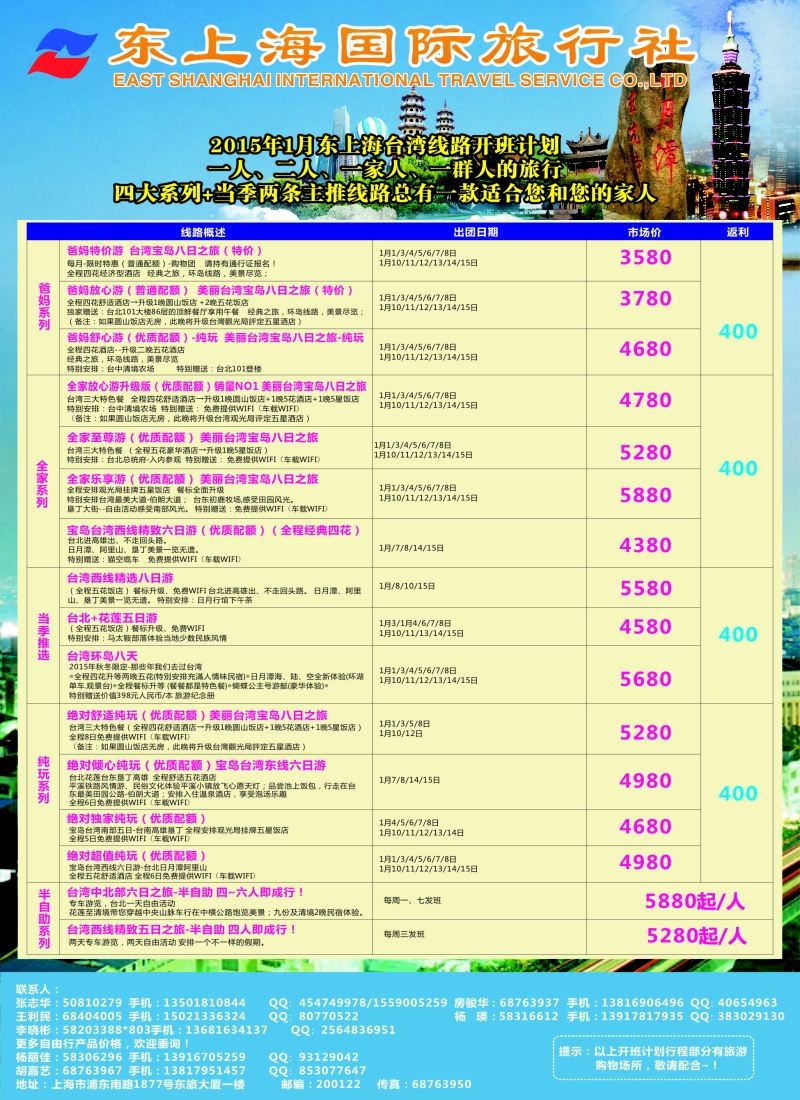This screenshot has height=1100, width=800.
Task: Click the 5280起/人 price
Action: [x=696, y=936]
